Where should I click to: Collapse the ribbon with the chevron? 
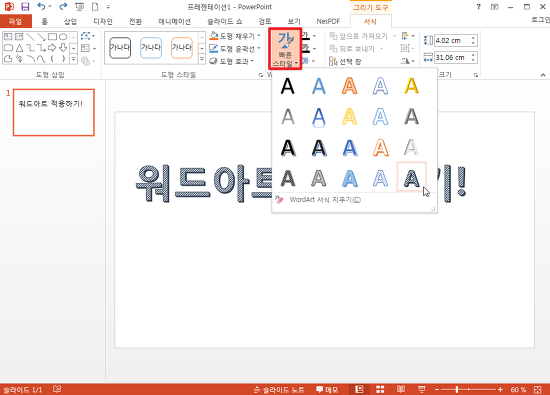[x=543, y=75]
